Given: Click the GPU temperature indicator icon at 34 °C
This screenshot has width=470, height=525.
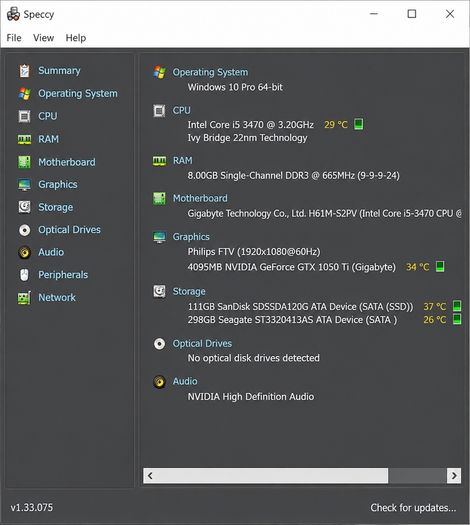Looking at the screenshot, I should pyautogui.click(x=440, y=267).
